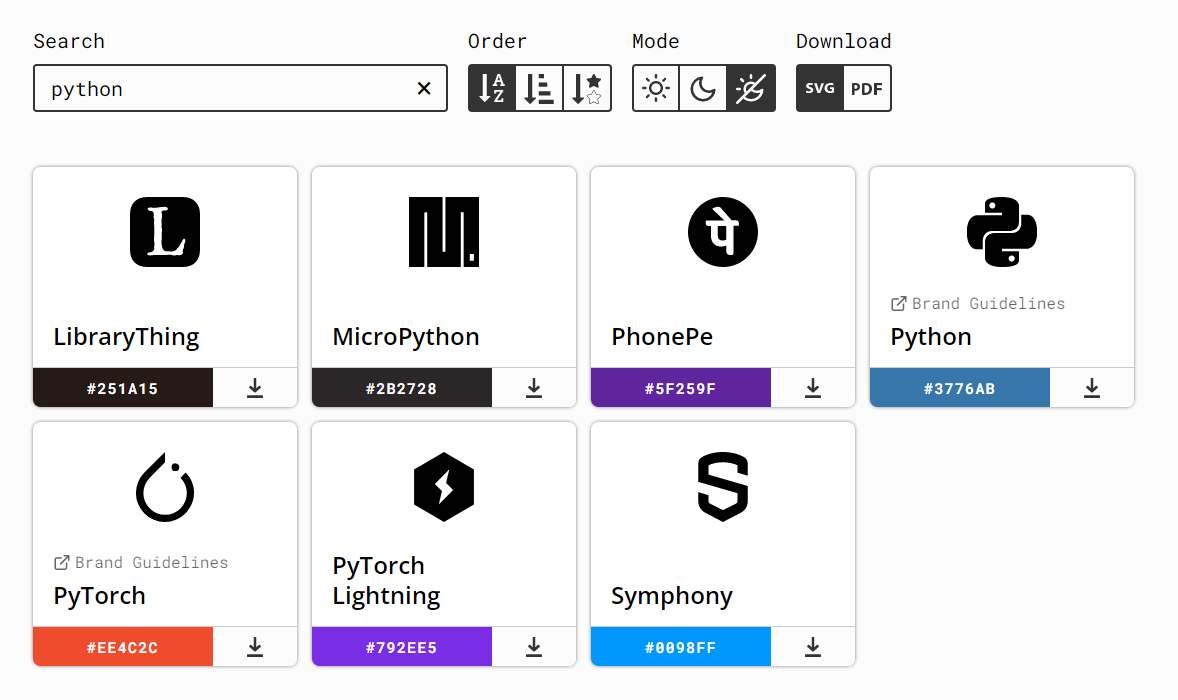
Task: Sort icons alphabetically A to Z
Action: tap(492, 89)
